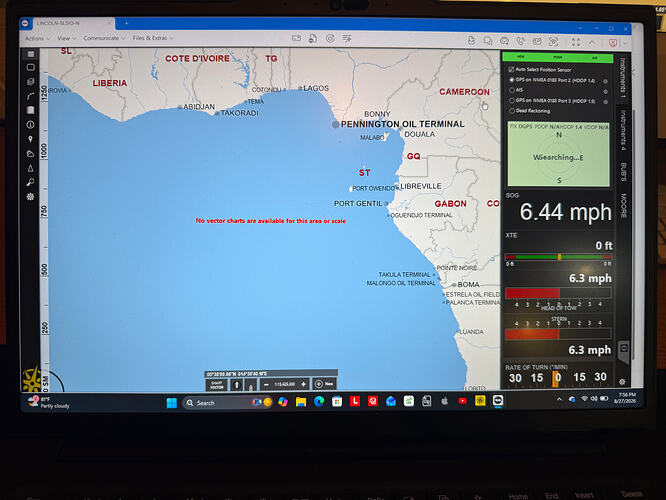This screenshot has height=500, width=666.
Task: Open the chat bubble icon in TeamViewer
Action: [488, 41]
